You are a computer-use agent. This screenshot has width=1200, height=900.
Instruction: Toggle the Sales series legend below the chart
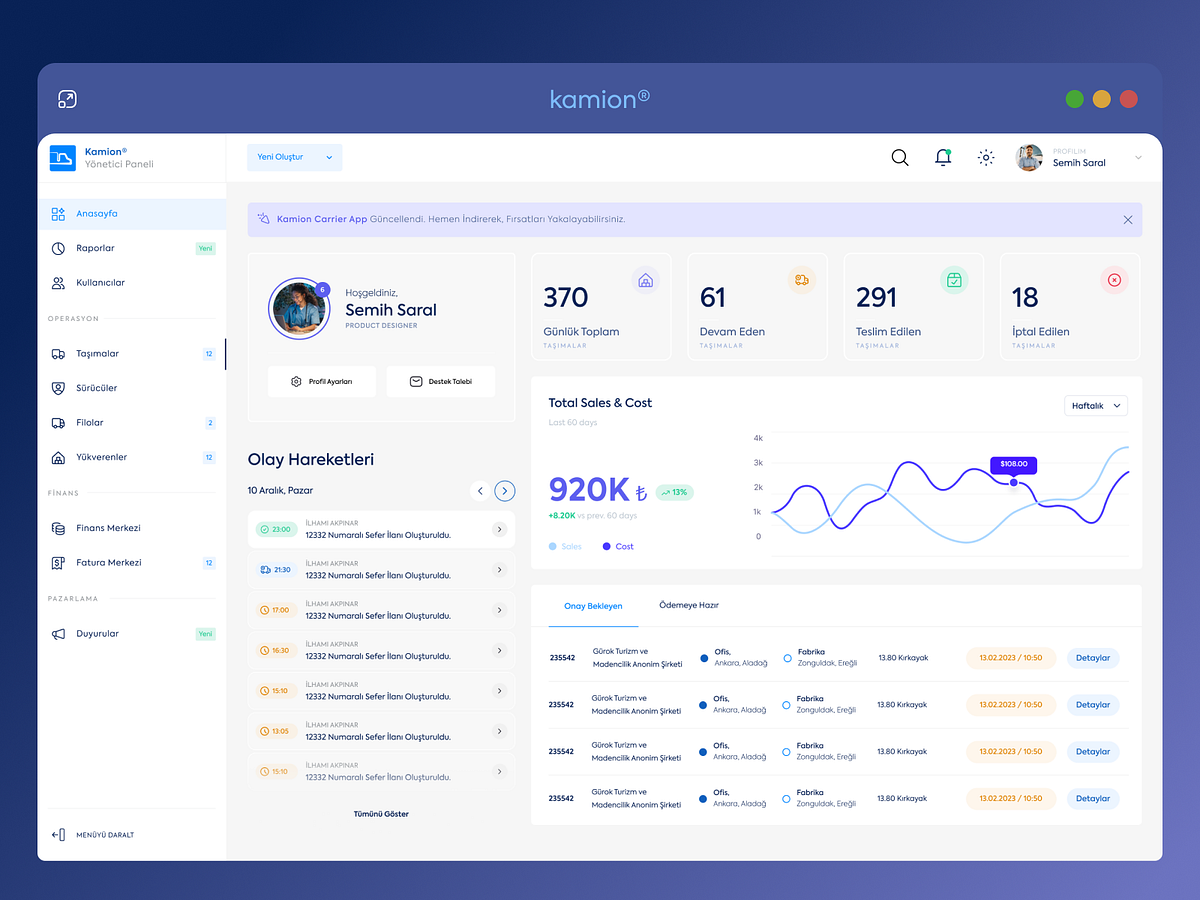[x=567, y=546]
